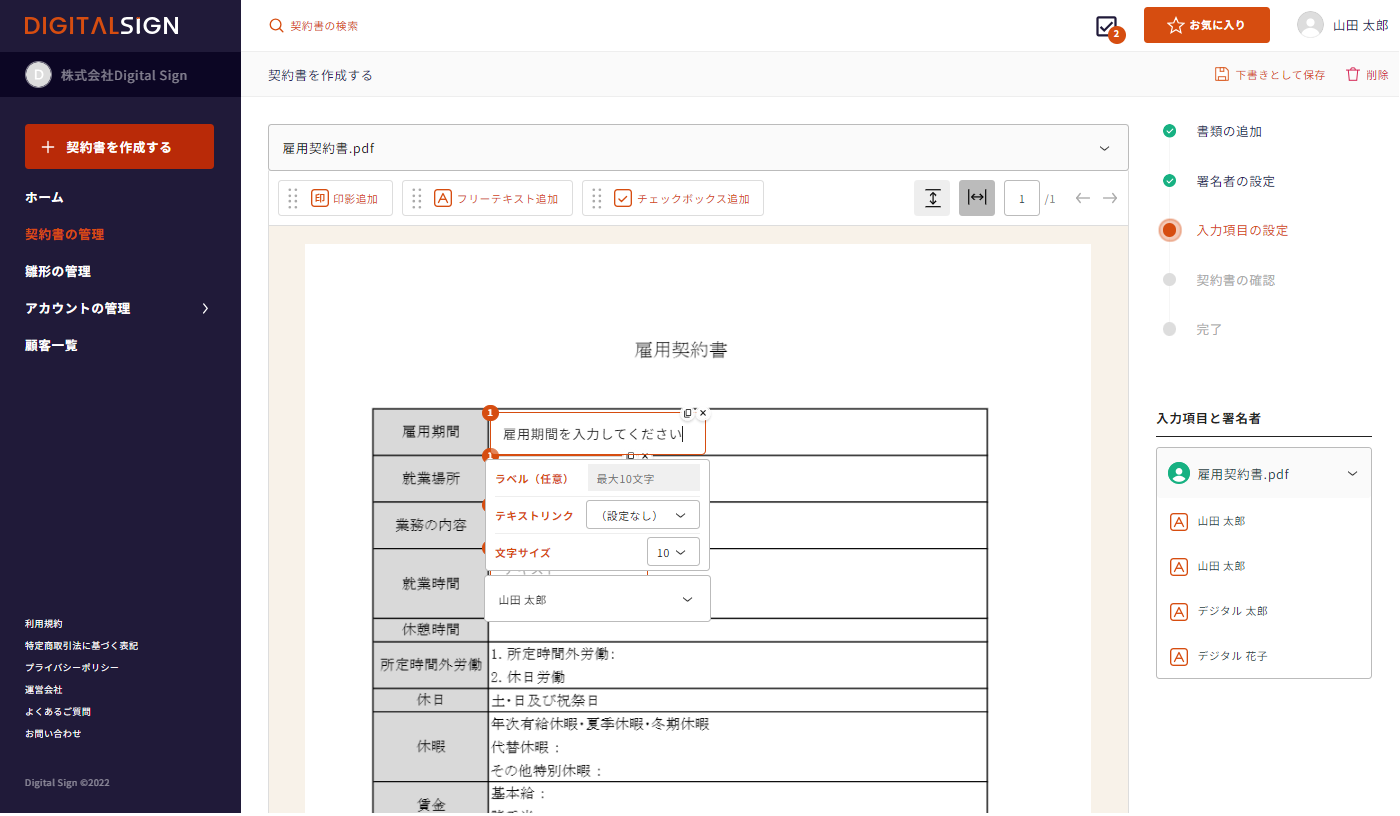Close the employment period text field
Screen dimensions: 1400x816
click(x=703, y=413)
